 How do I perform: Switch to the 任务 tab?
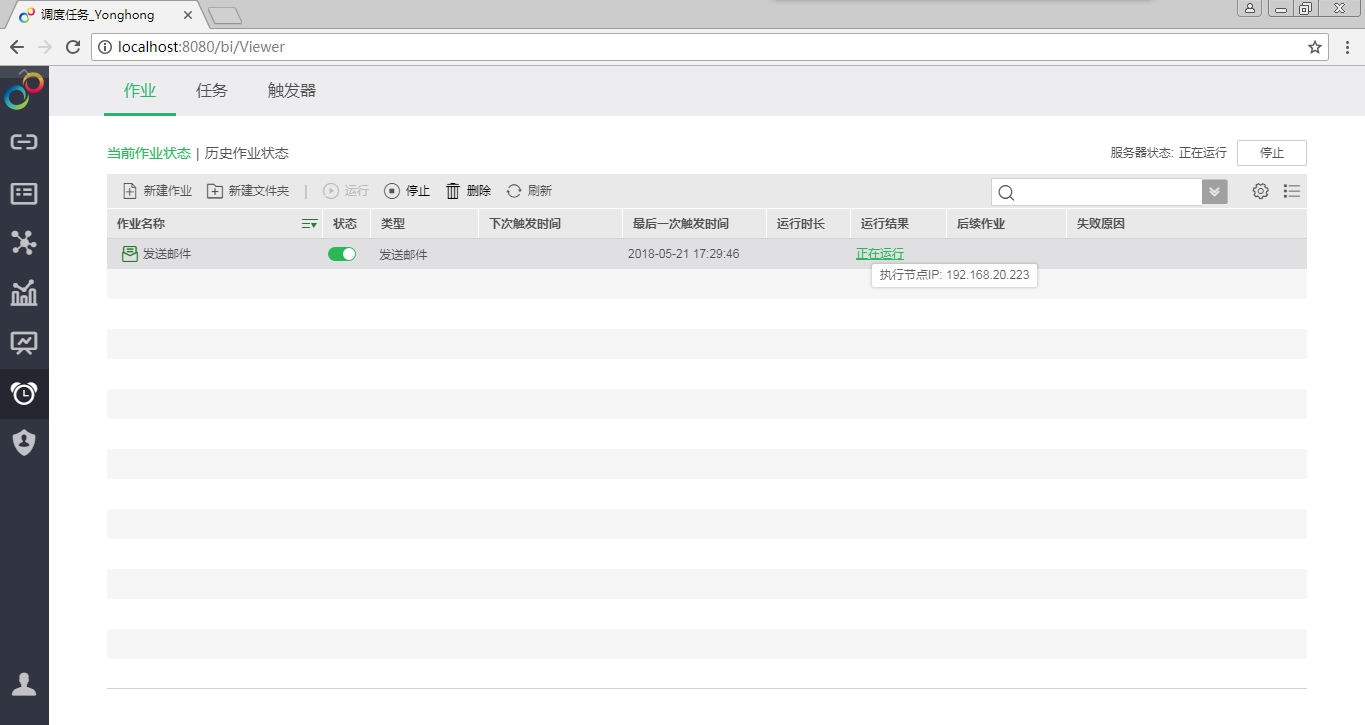pyautogui.click(x=212, y=91)
